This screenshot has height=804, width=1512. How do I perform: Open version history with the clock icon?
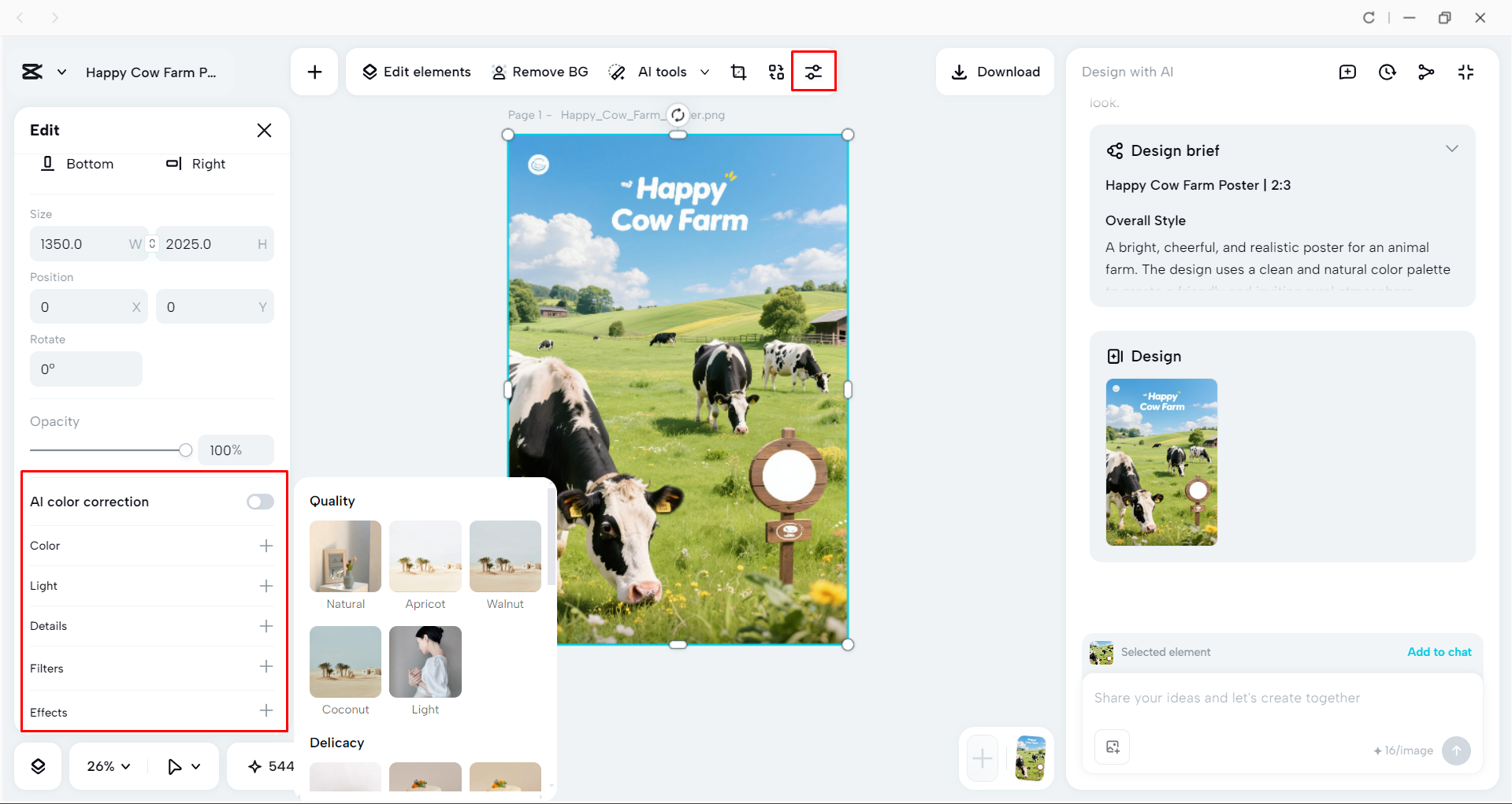point(1387,72)
